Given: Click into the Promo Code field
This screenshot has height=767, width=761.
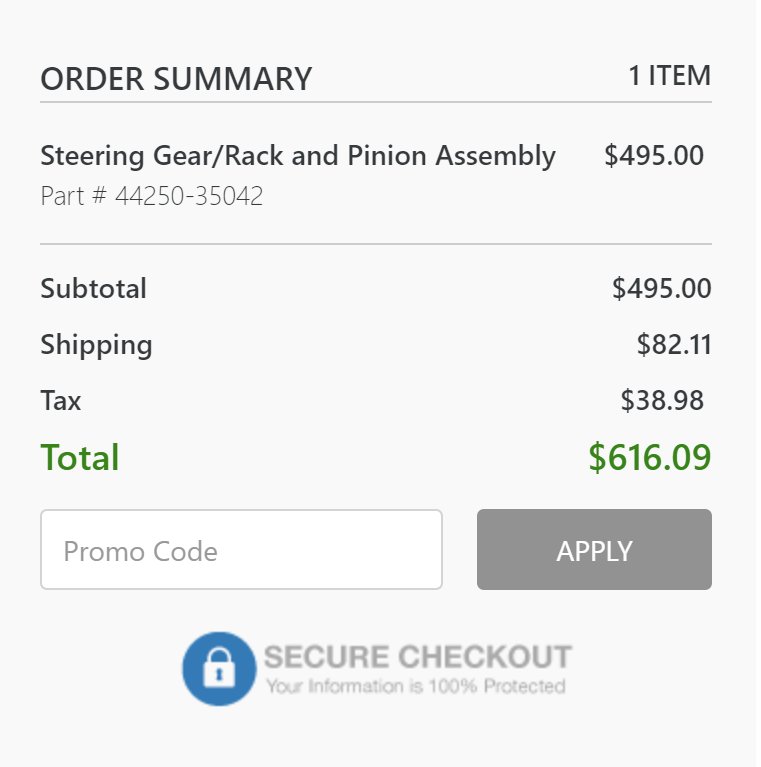Looking at the screenshot, I should pos(242,549).
